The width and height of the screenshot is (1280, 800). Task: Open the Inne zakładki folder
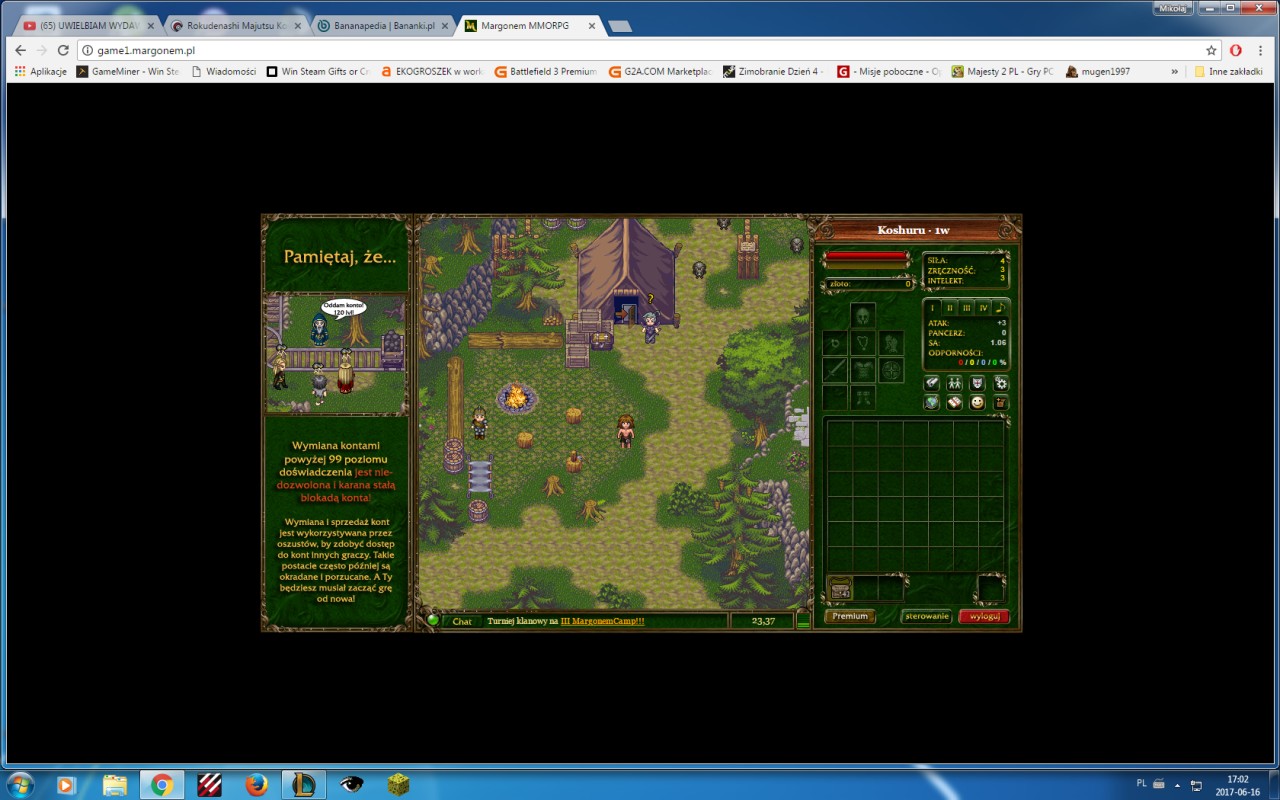pos(1229,72)
